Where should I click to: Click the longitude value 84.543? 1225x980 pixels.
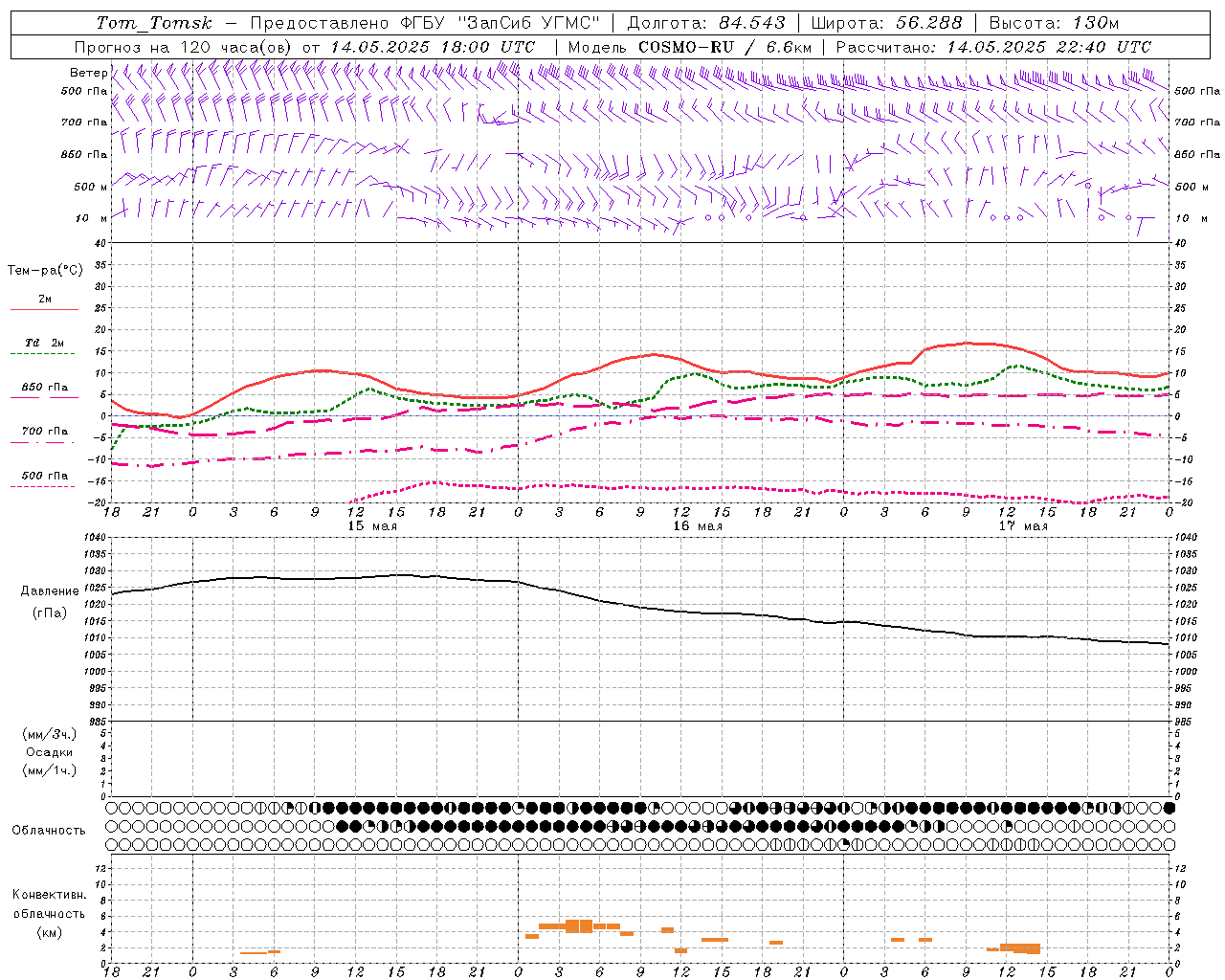752,23
